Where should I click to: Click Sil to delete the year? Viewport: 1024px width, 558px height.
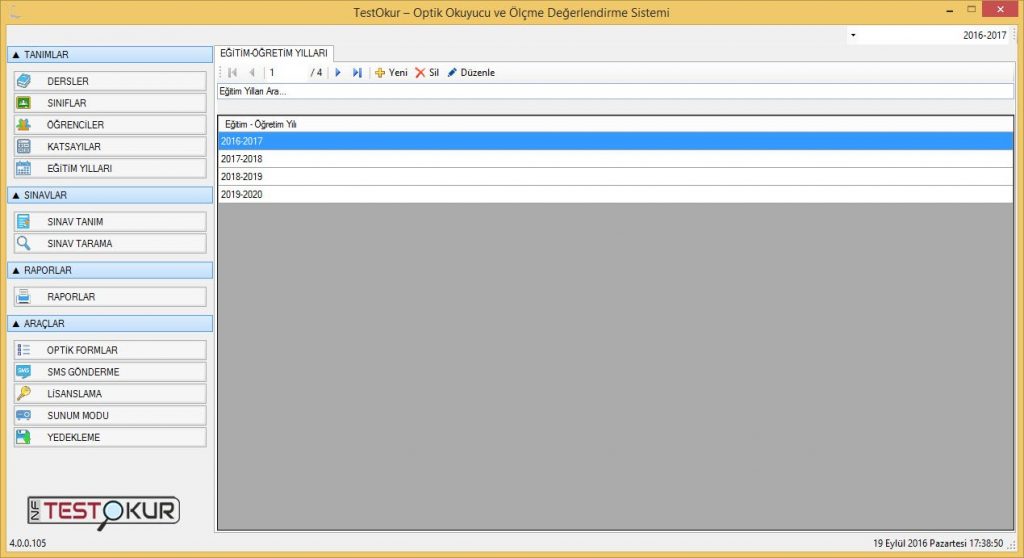(427, 73)
